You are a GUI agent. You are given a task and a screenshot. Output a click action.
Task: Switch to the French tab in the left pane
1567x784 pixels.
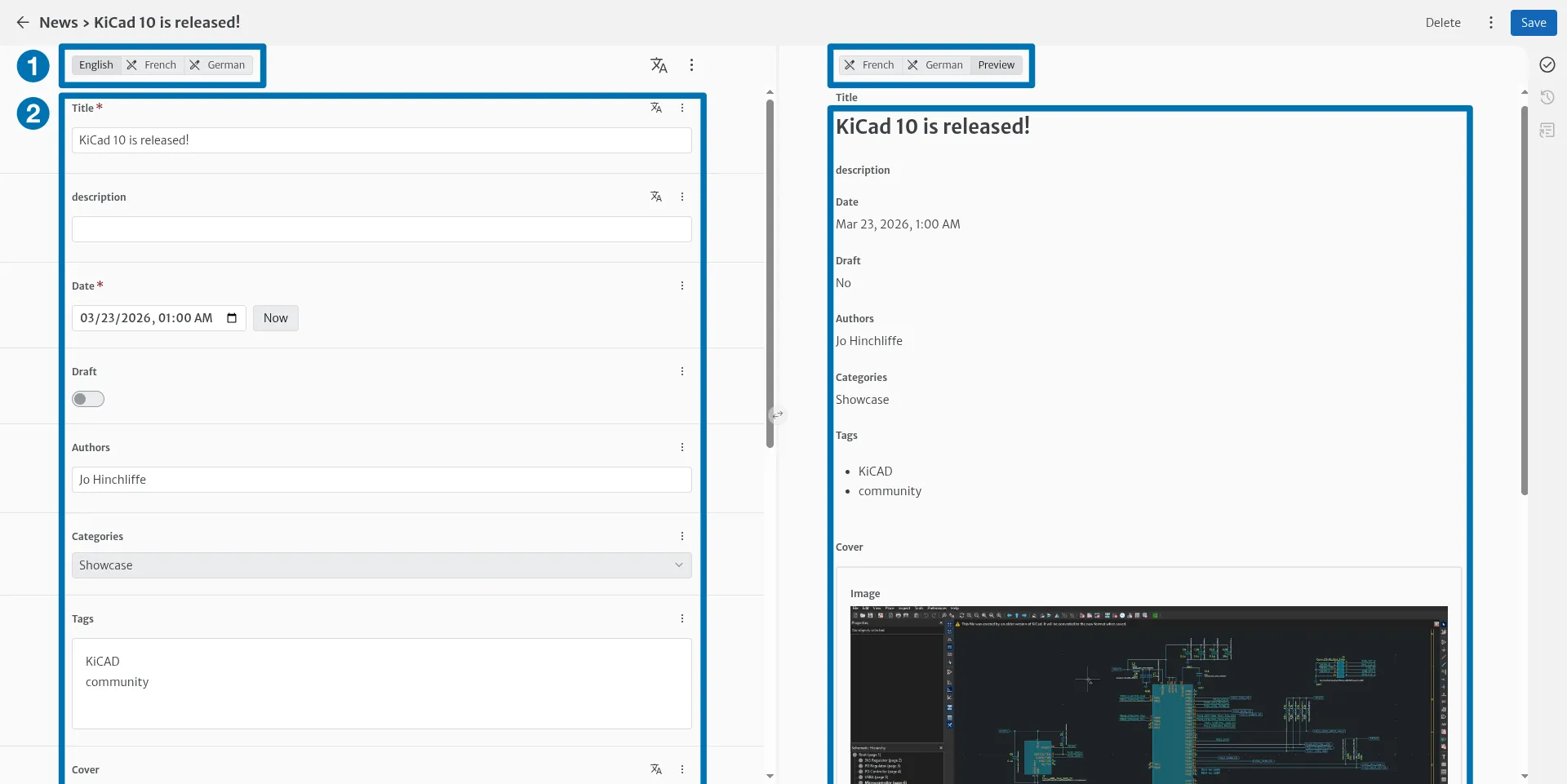click(x=153, y=65)
